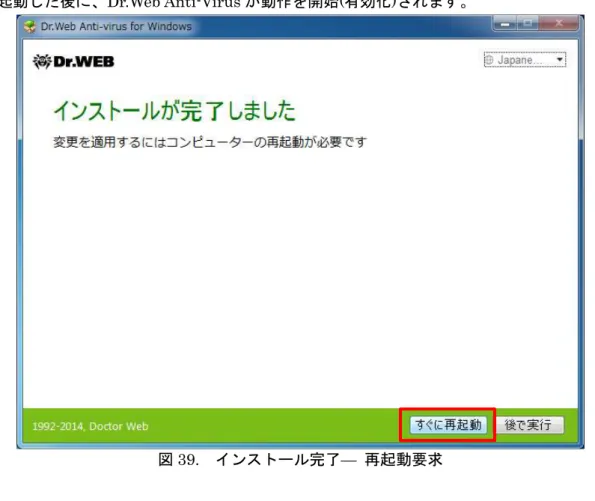Click the installer icon in title bar
The height and width of the screenshot is (501, 595).
point(30,27)
